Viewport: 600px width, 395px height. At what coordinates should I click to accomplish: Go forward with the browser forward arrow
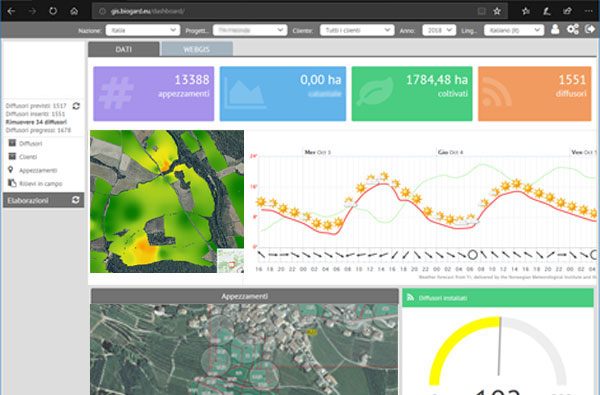coord(32,11)
